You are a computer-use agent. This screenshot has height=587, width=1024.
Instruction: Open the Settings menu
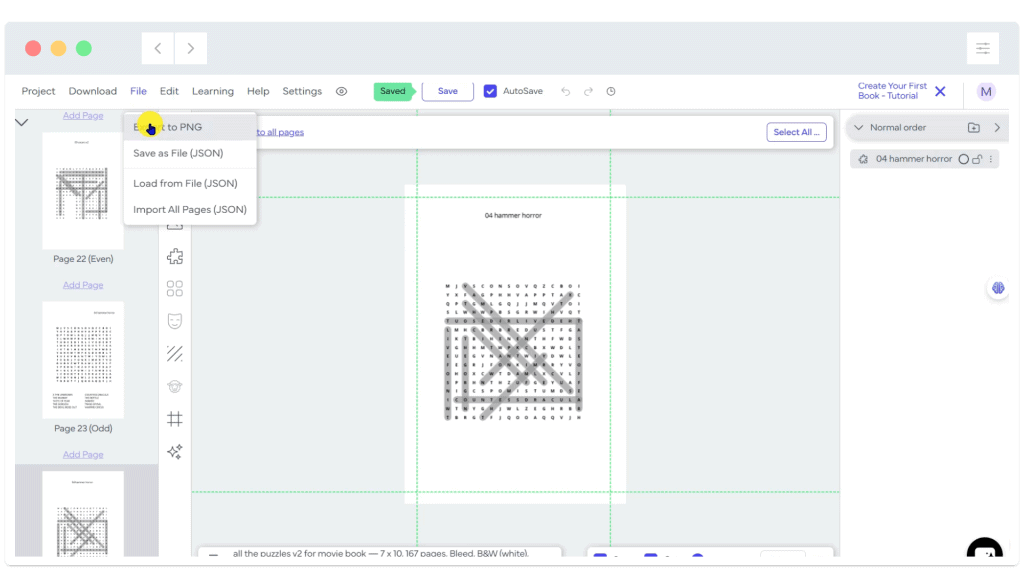click(302, 91)
